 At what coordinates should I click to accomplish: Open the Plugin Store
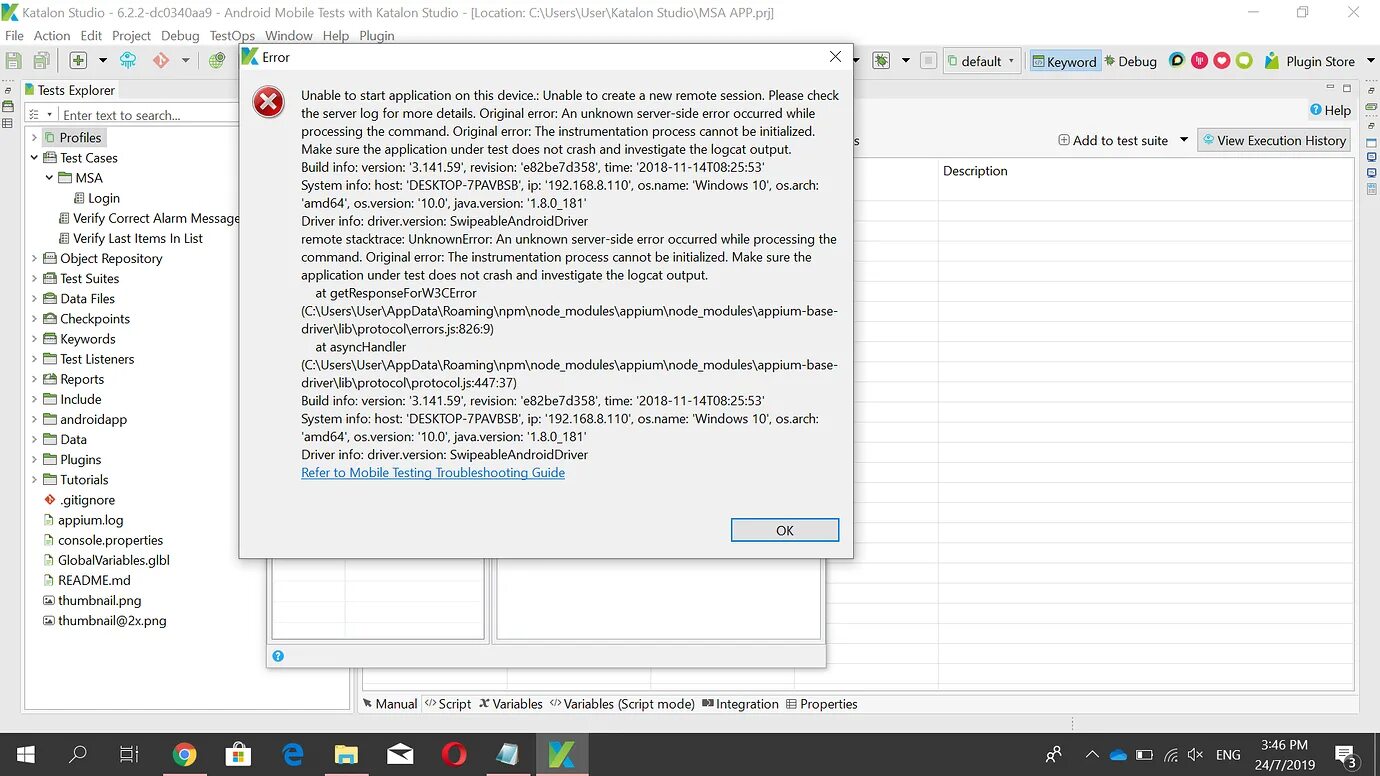tap(1309, 61)
